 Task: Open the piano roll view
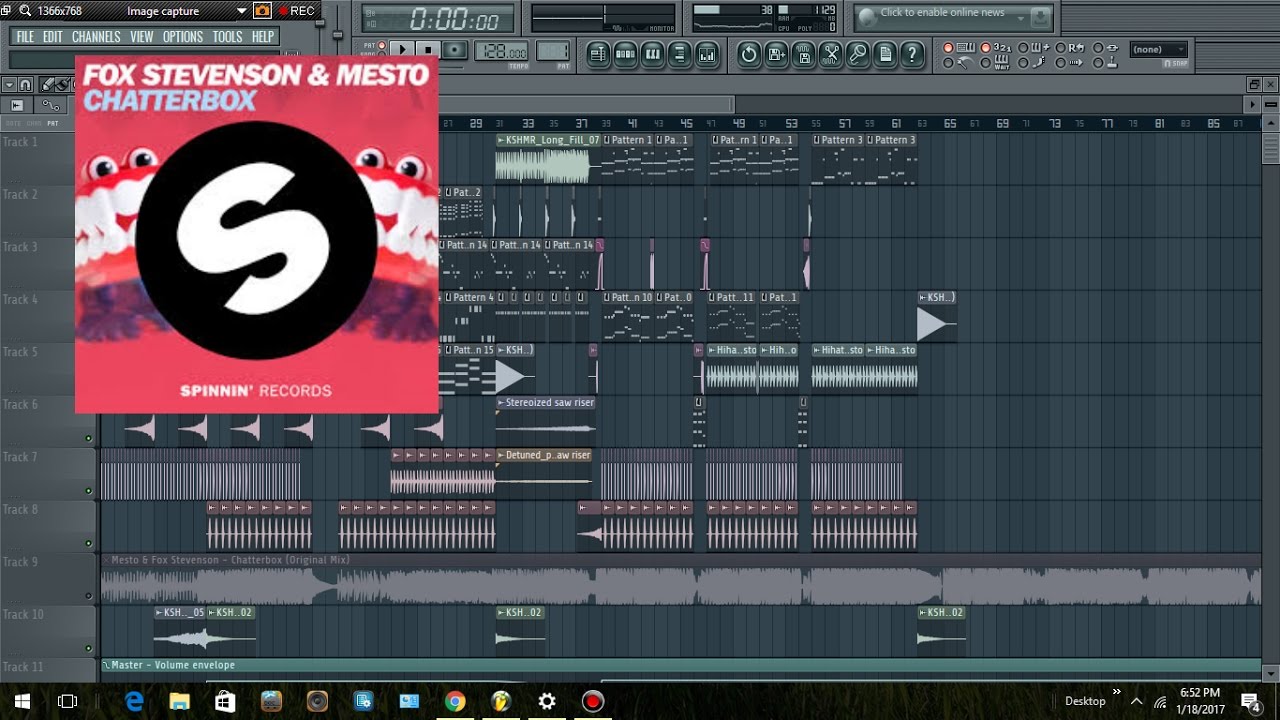[x=653, y=54]
